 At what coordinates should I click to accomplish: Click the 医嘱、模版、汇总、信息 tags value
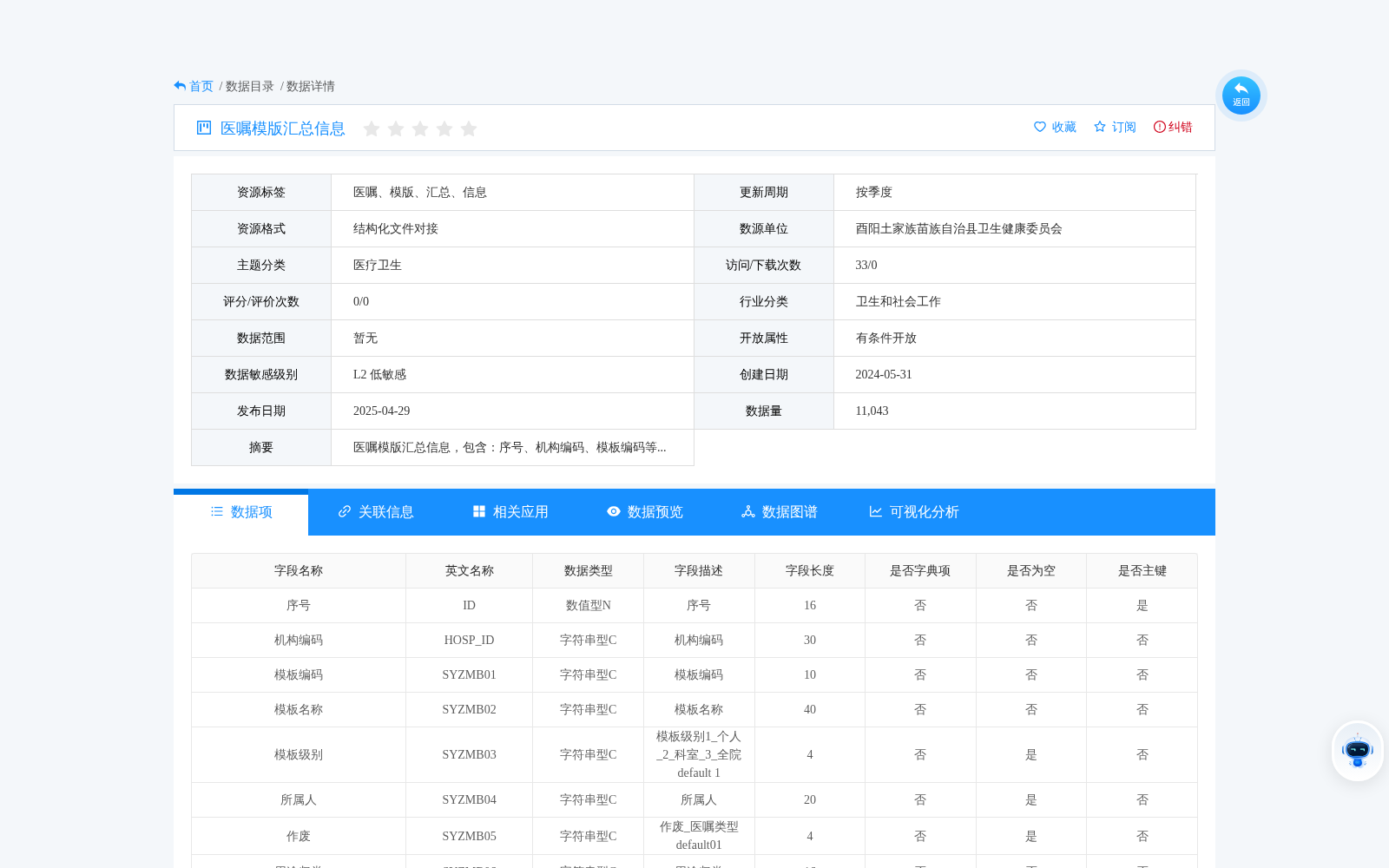pyautogui.click(x=420, y=192)
